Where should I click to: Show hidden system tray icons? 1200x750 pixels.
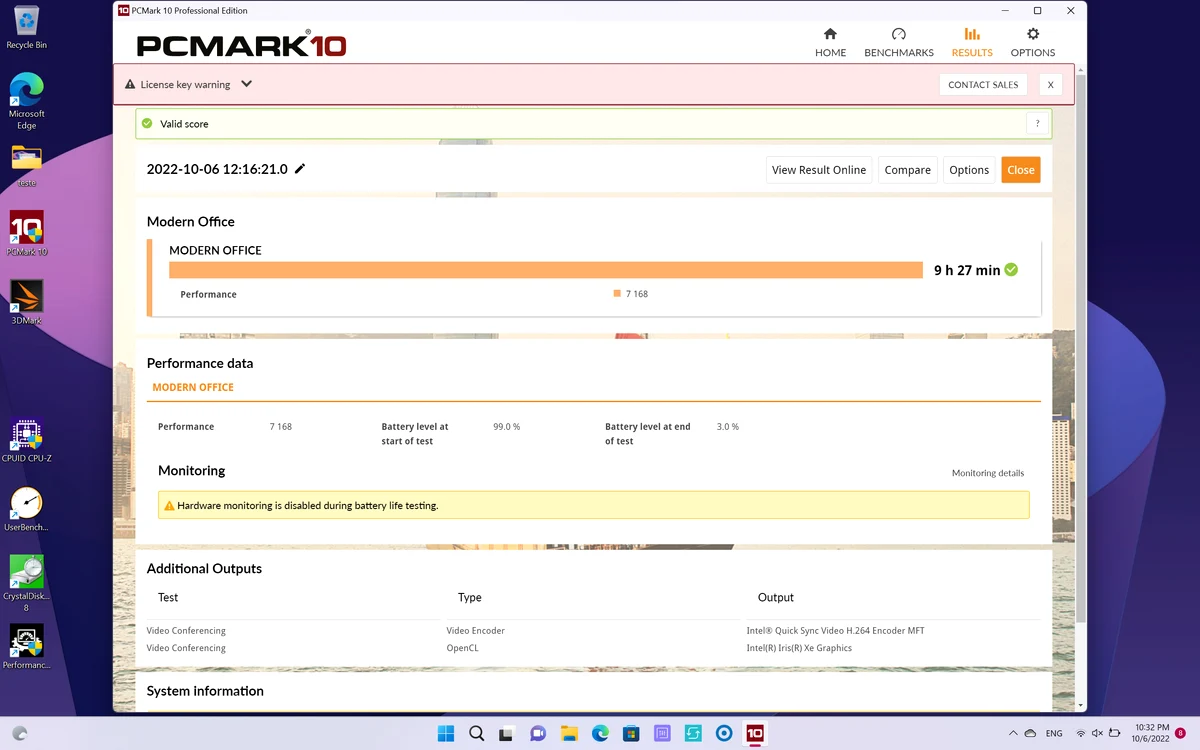point(1013,733)
